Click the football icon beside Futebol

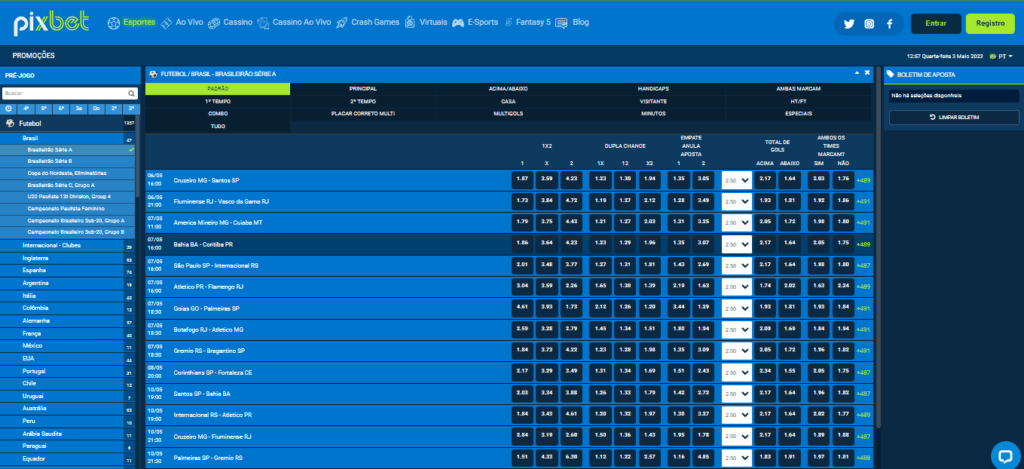pos(10,123)
